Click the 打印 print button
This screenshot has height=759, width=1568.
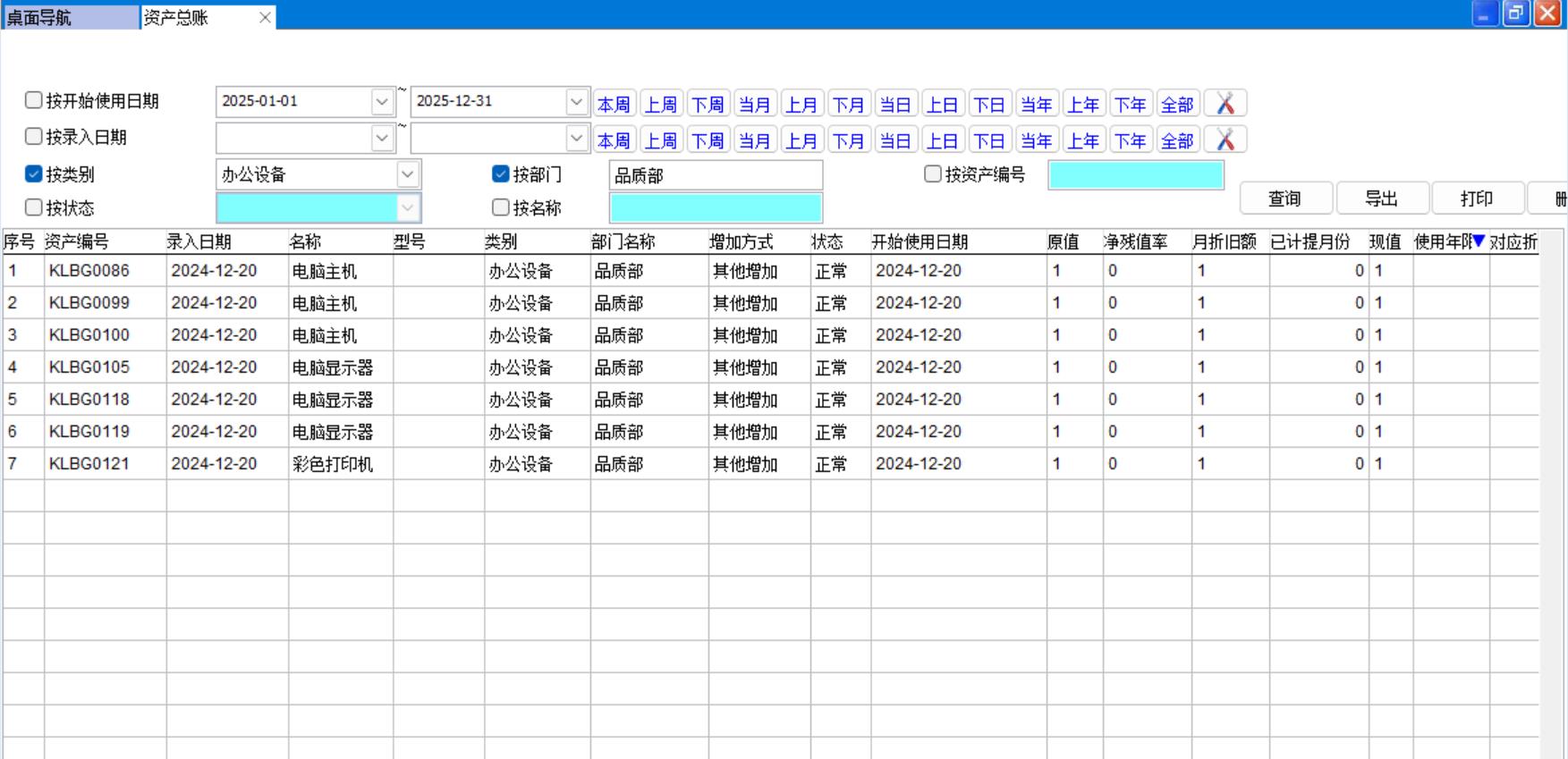click(x=1477, y=198)
